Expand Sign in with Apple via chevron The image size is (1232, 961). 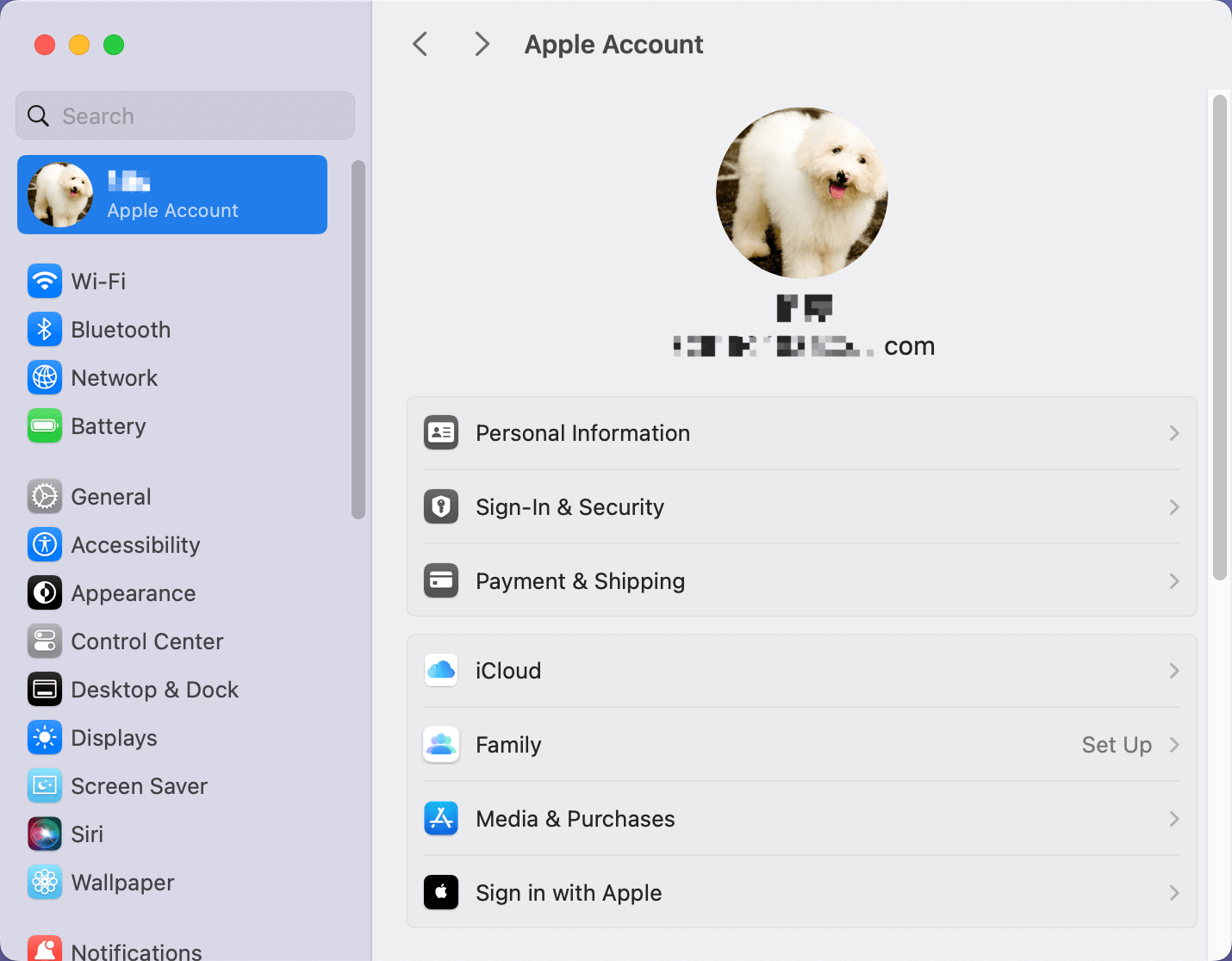click(x=1173, y=893)
